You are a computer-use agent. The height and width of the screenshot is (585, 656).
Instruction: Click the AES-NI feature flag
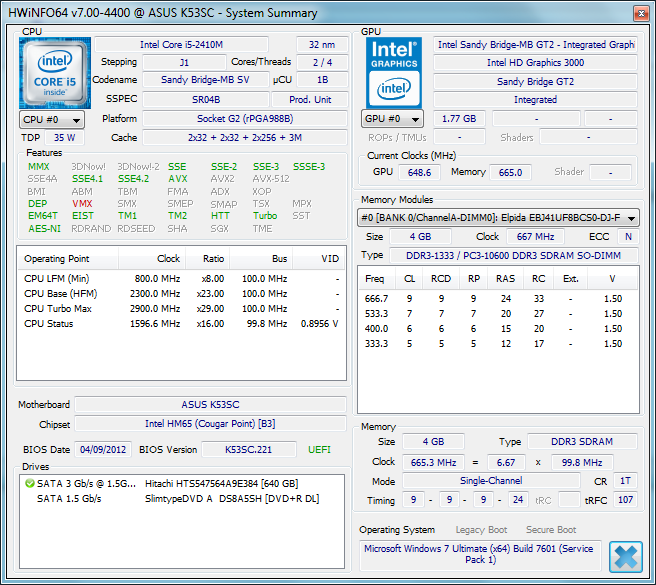click(44, 229)
